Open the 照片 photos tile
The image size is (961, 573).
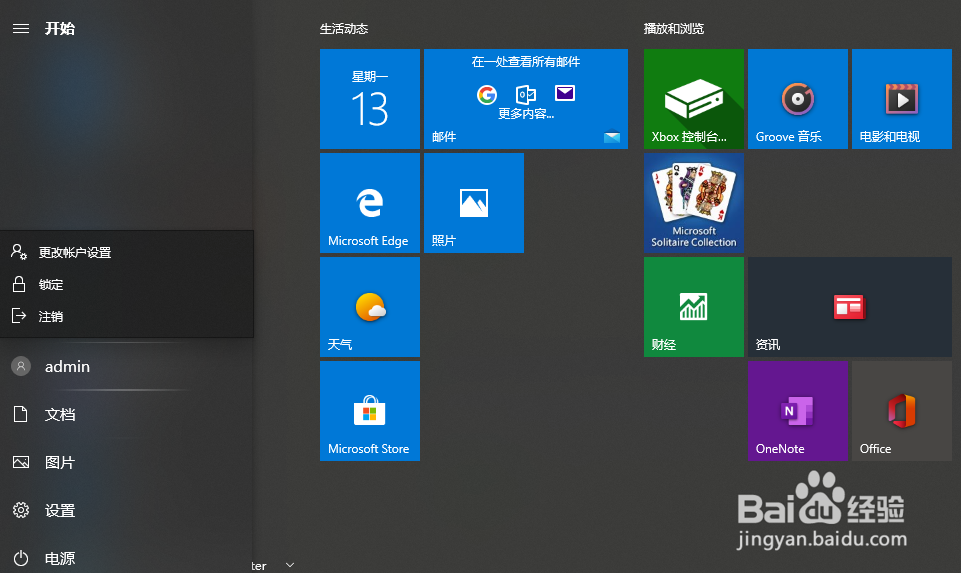click(x=474, y=203)
